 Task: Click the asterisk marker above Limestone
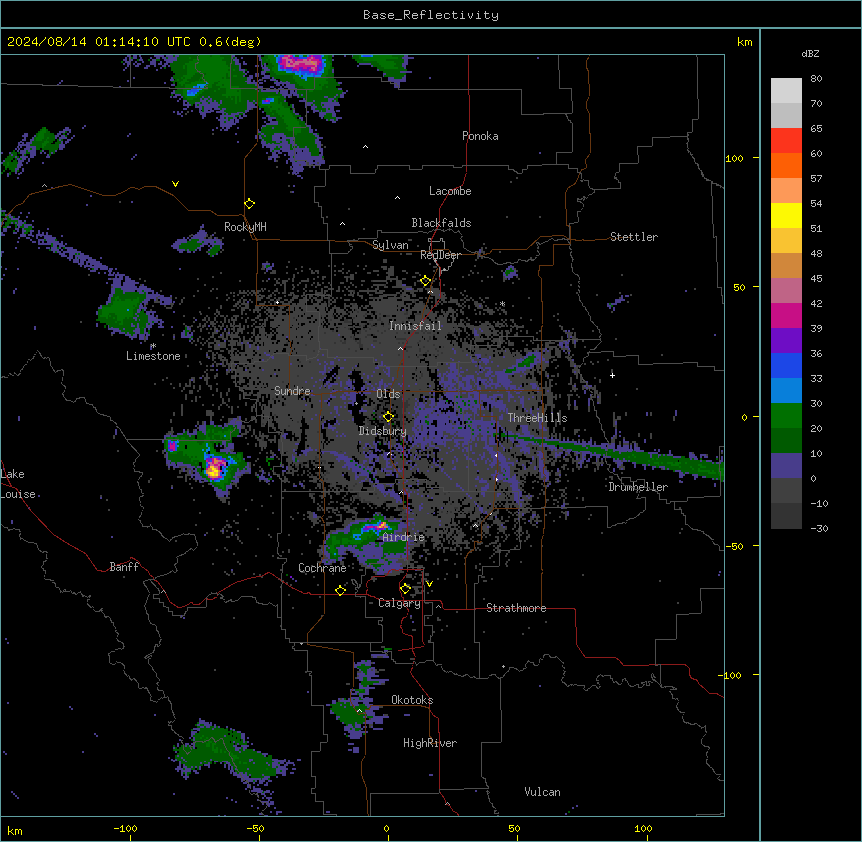tap(153, 346)
